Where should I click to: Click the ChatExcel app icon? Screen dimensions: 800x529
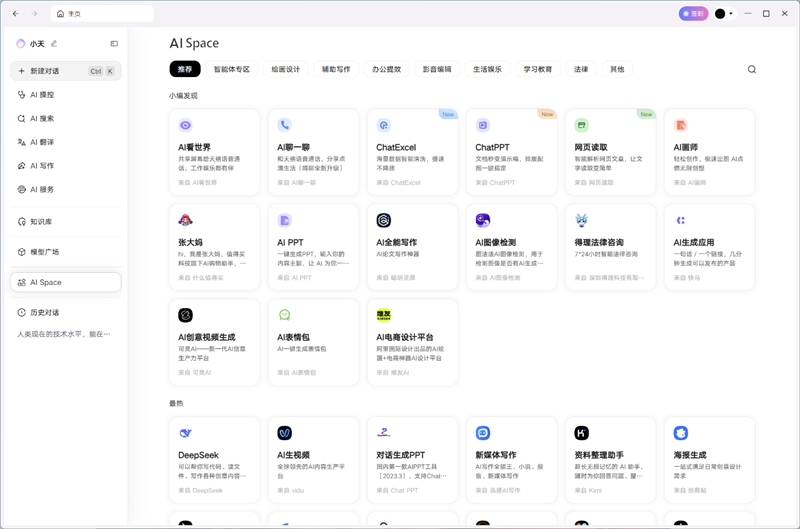[383, 126]
